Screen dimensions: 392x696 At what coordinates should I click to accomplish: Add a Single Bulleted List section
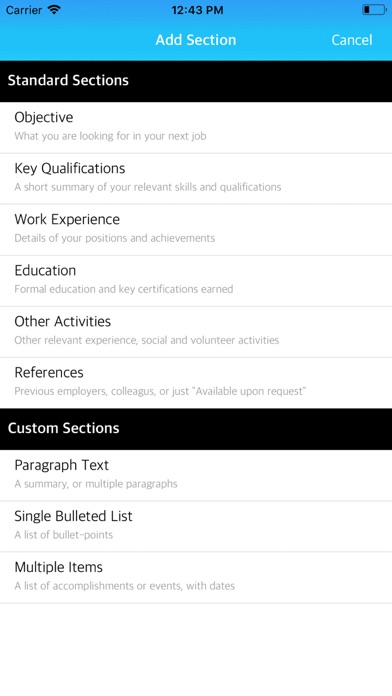[x=196, y=526]
